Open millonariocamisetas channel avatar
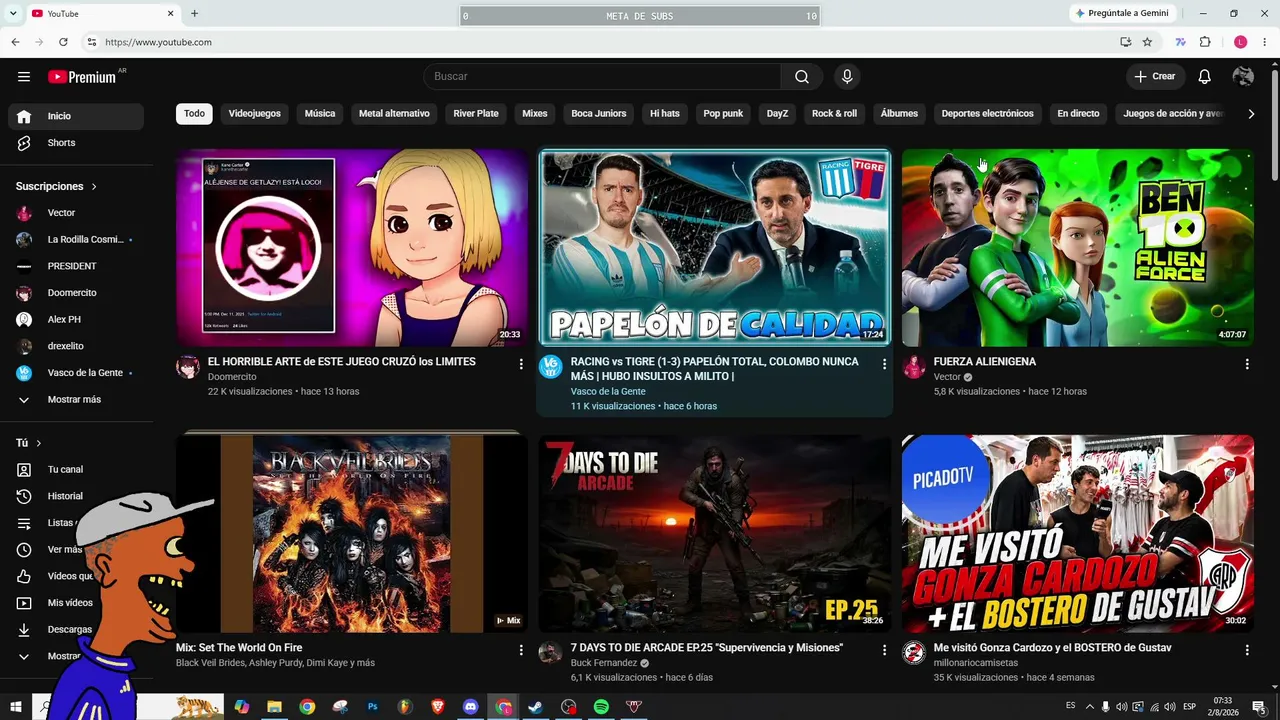 pyautogui.click(x=914, y=653)
